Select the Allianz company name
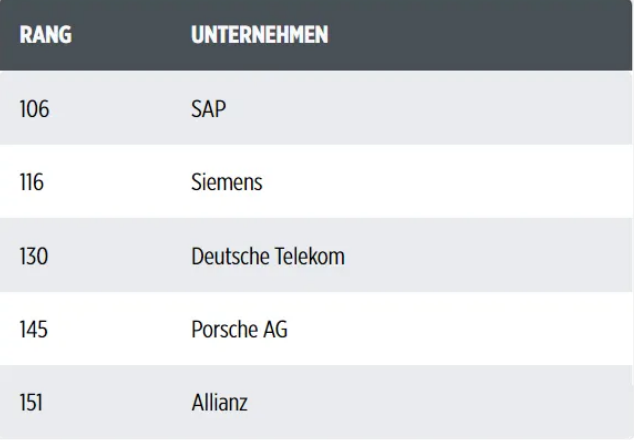The image size is (634, 440). (219, 402)
